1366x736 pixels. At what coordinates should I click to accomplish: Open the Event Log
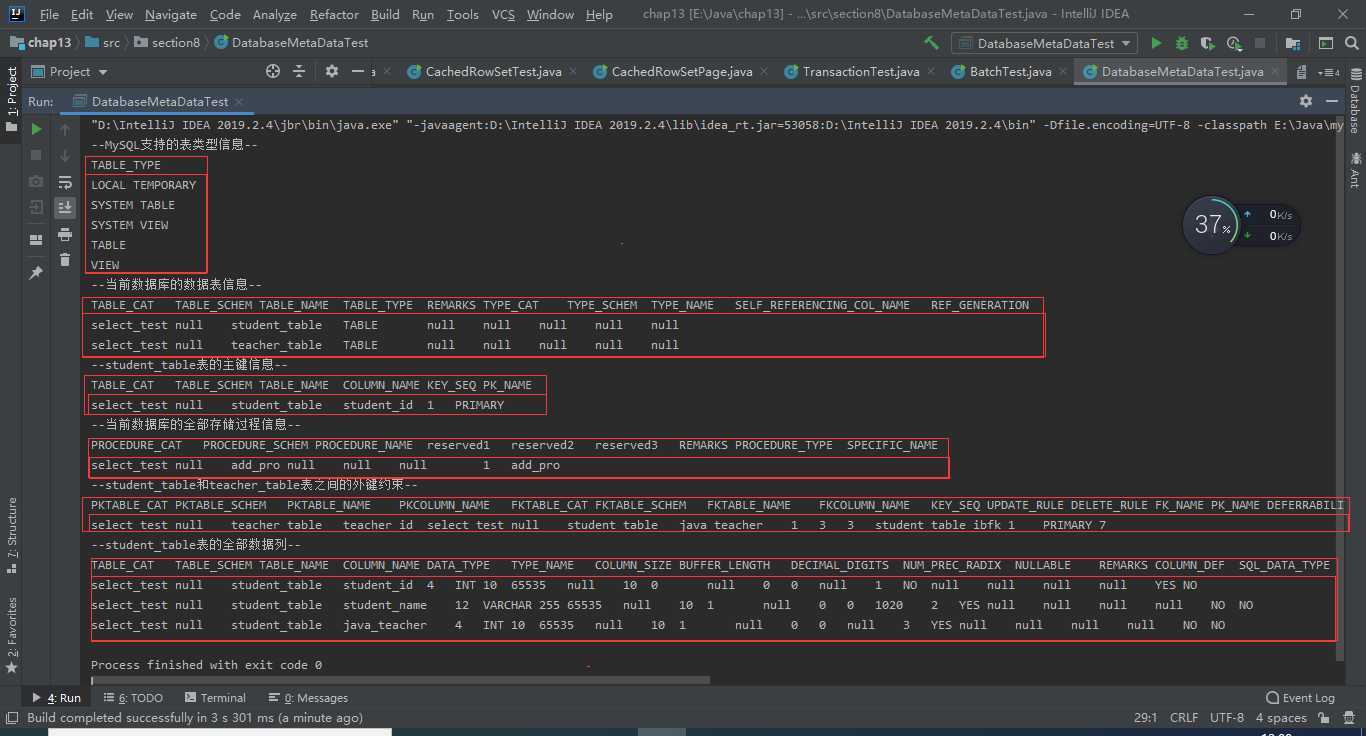(x=1300, y=698)
